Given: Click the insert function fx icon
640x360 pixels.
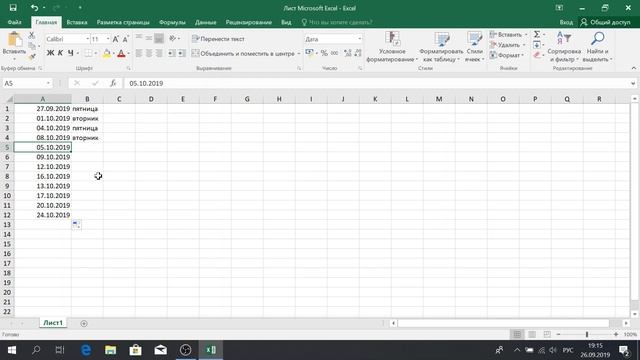Looking at the screenshot, I should coord(113,83).
